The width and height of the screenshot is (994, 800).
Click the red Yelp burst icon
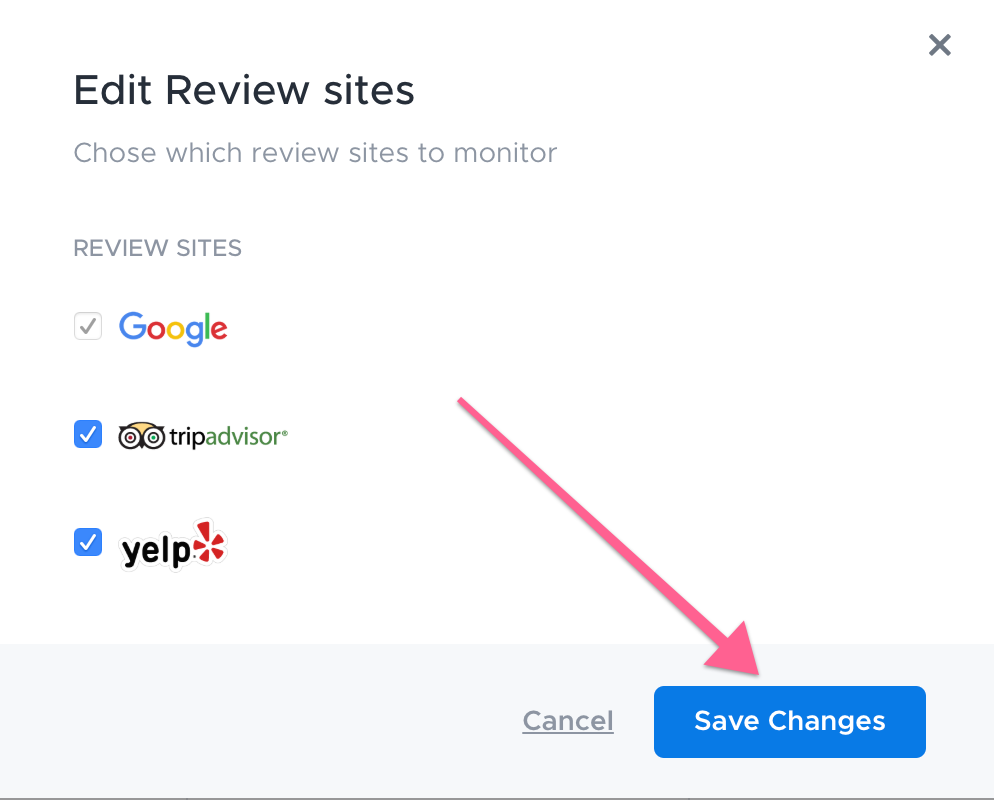coord(209,542)
